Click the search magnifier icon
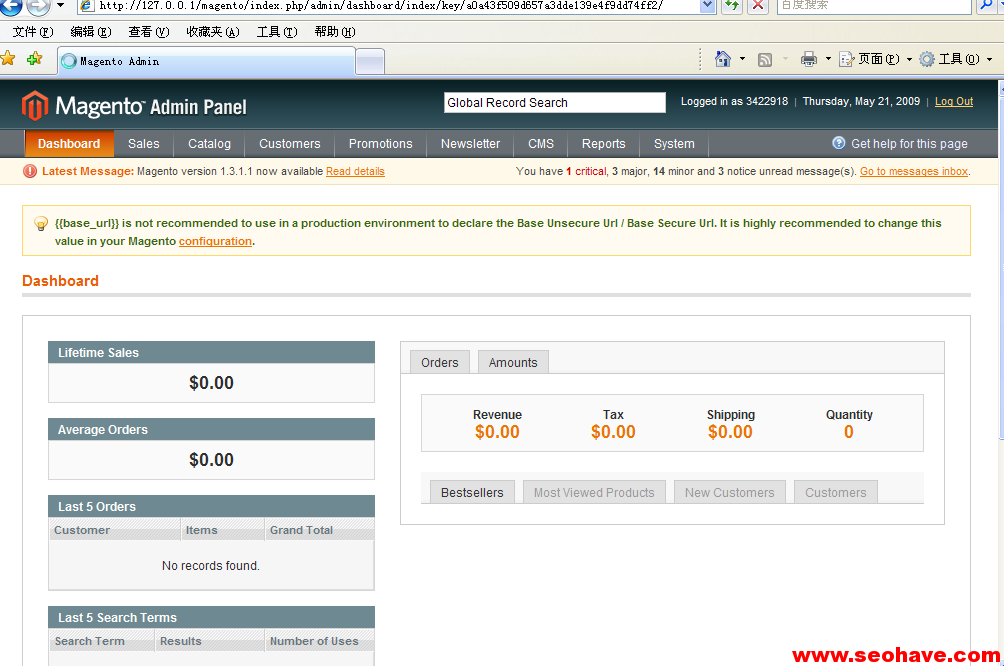This screenshot has height=666, width=1004. coord(986,6)
